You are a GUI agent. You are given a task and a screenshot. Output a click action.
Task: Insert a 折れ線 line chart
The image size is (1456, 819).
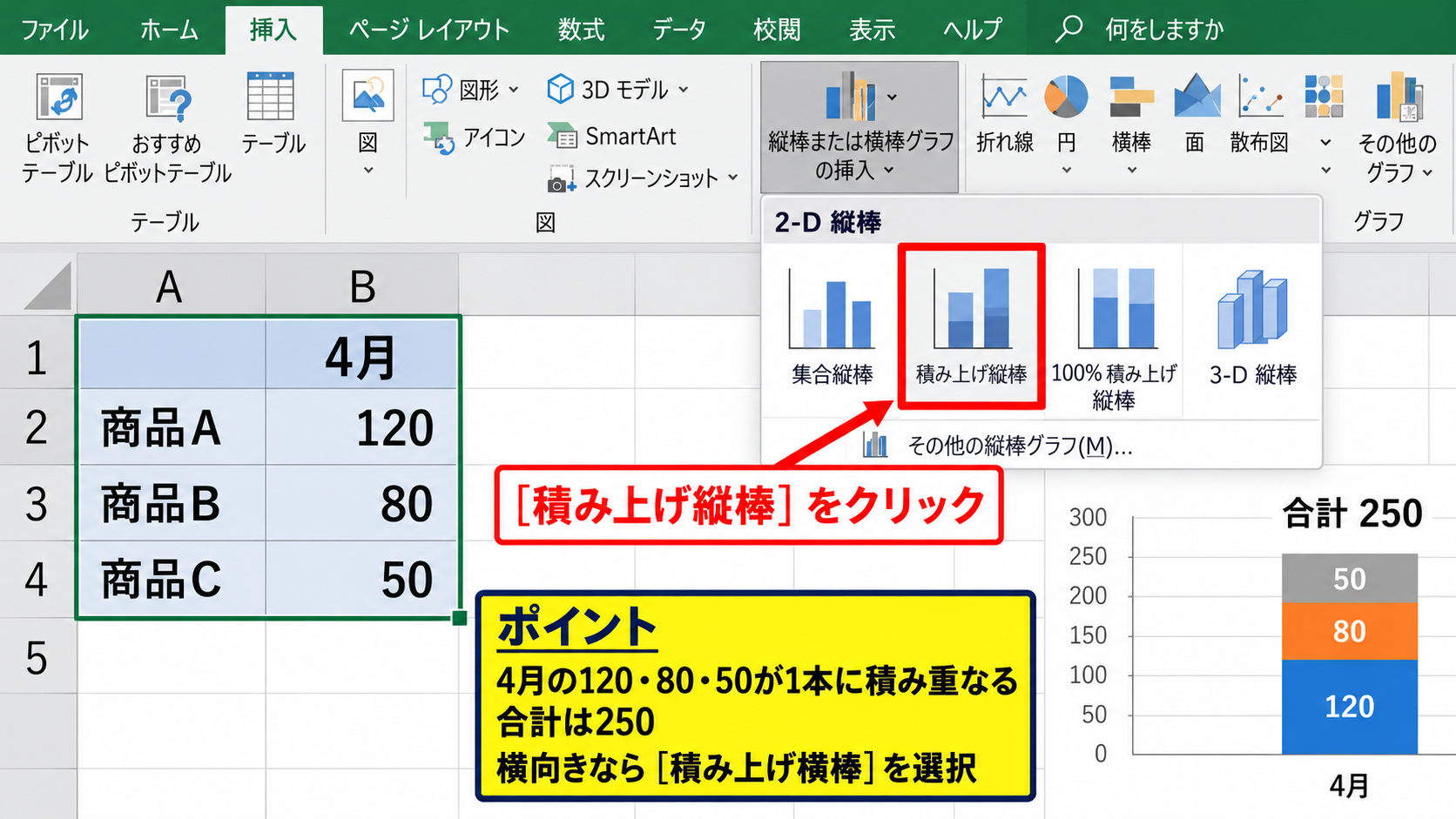point(1004,115)
